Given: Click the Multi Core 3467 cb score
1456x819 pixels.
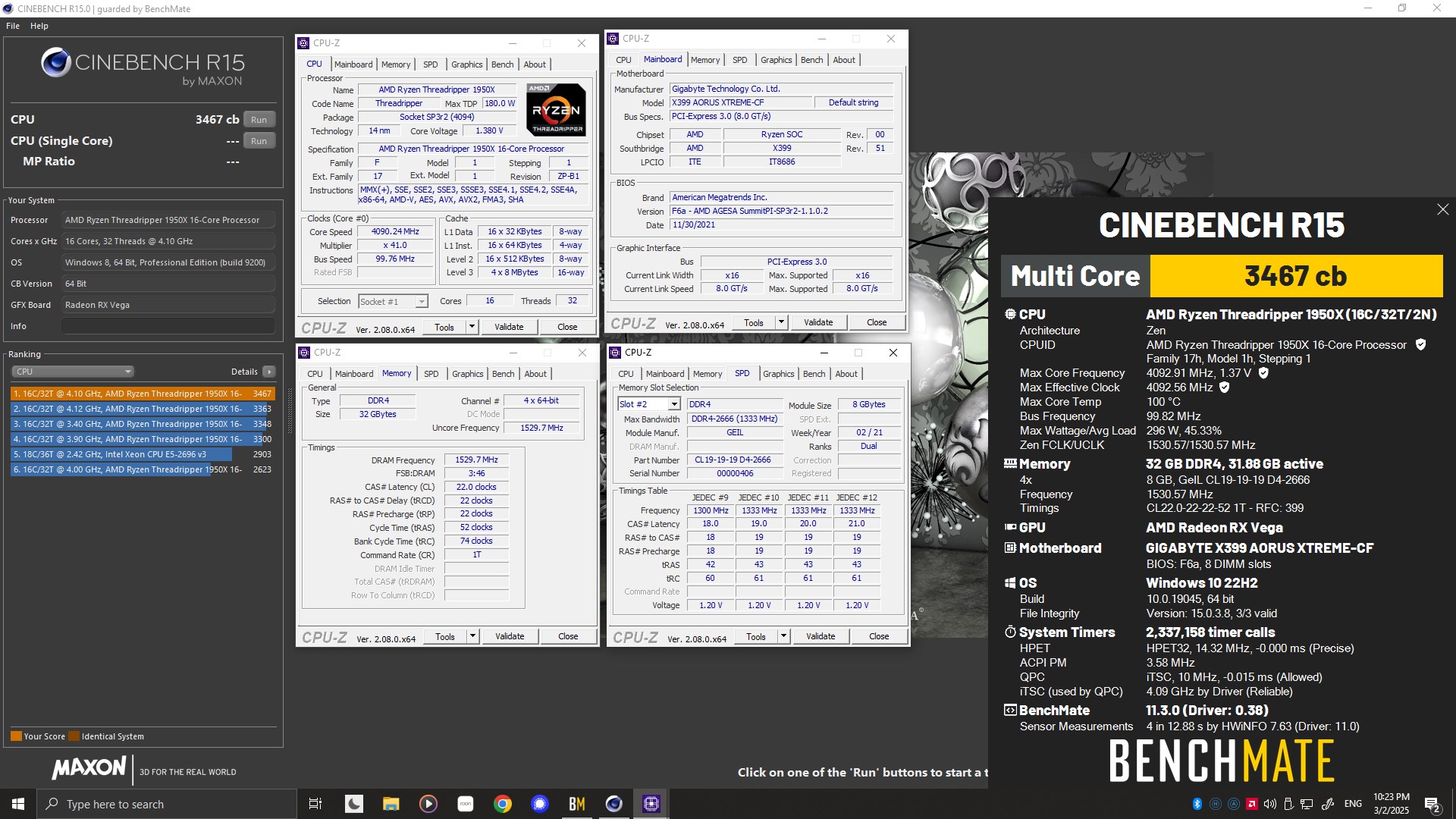Looking at the screenshot, I should pyautogui.click(x=1296, y=276).
